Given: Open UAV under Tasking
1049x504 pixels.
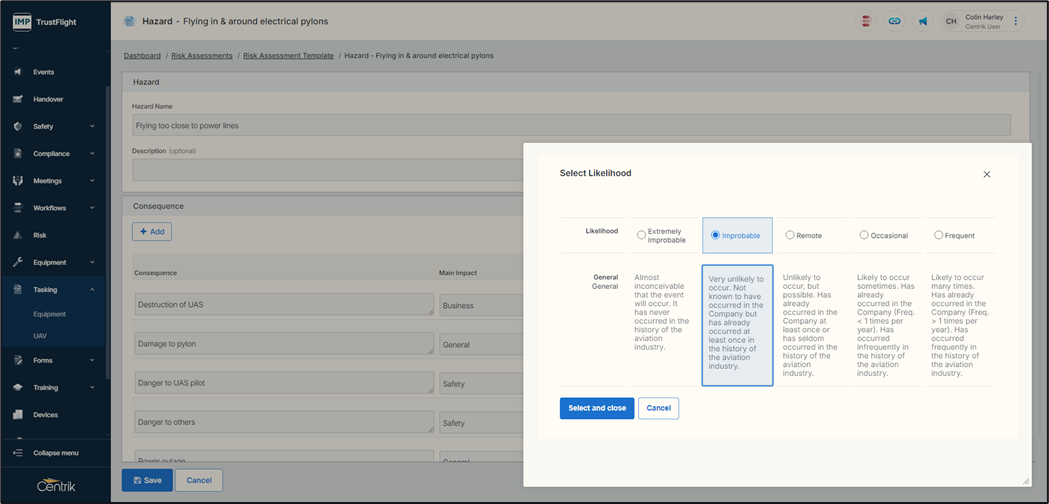Looking at the screenshot, I should pos(40,336).
